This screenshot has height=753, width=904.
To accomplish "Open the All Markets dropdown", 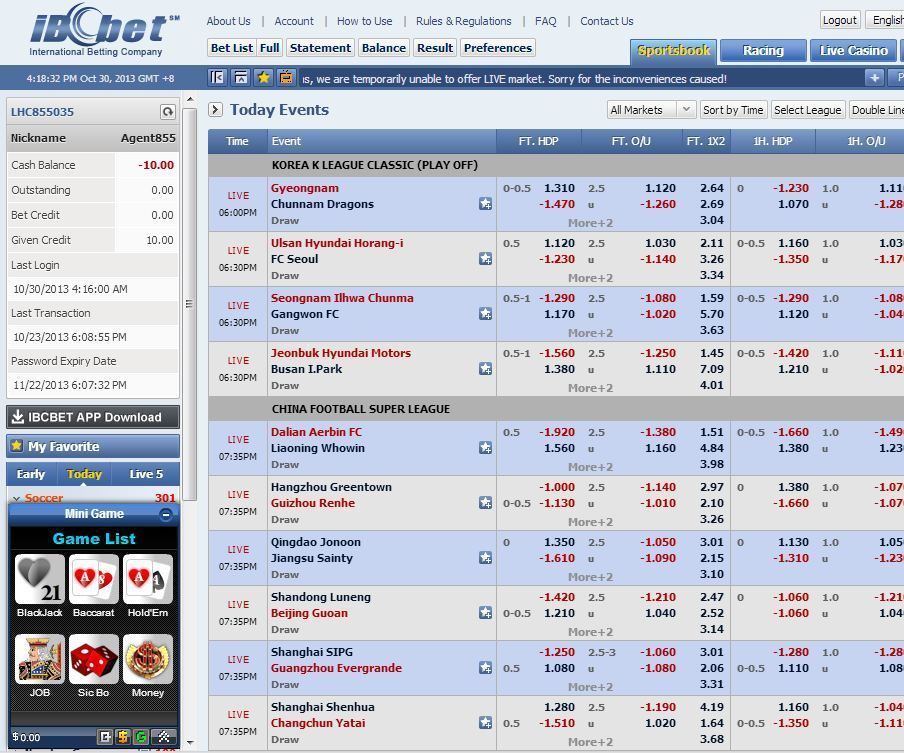I will 651,110.
